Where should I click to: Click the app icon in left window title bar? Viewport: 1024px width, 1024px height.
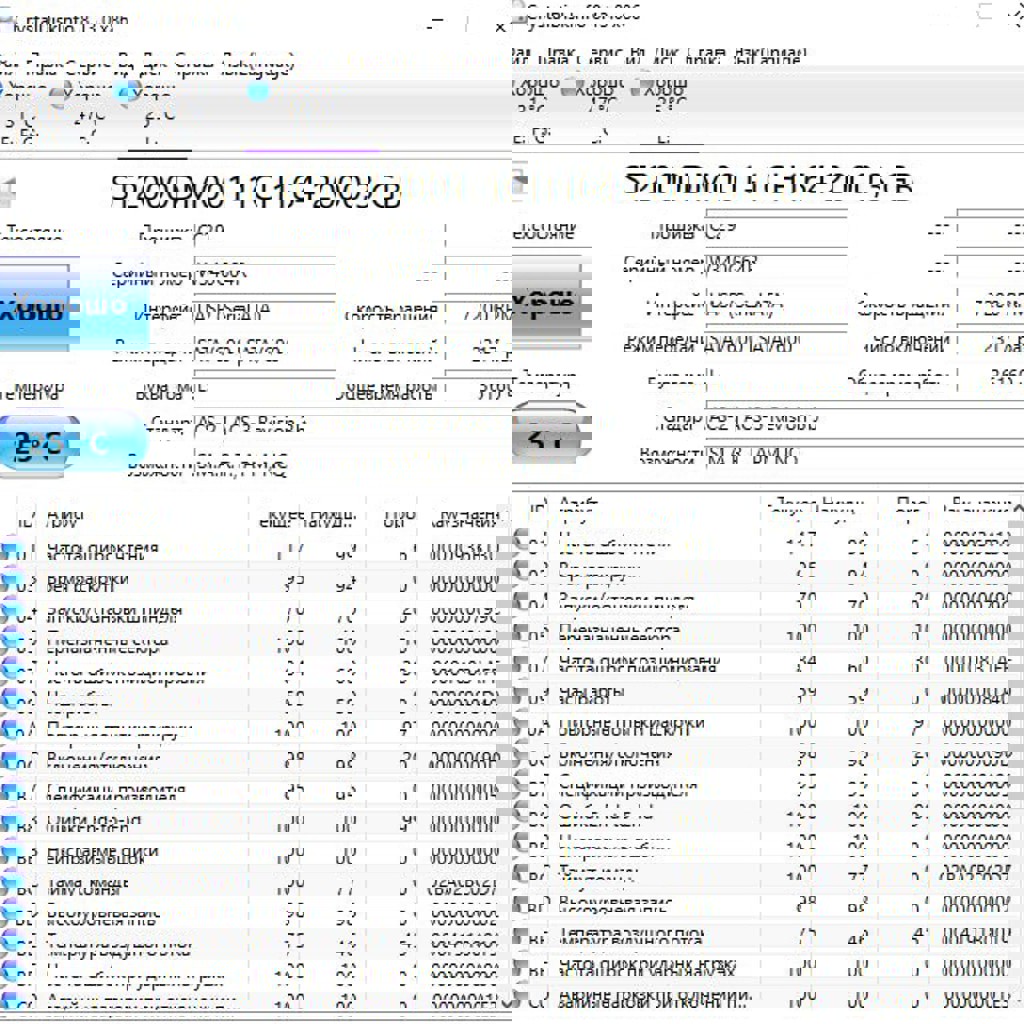[x=8, y=18]
